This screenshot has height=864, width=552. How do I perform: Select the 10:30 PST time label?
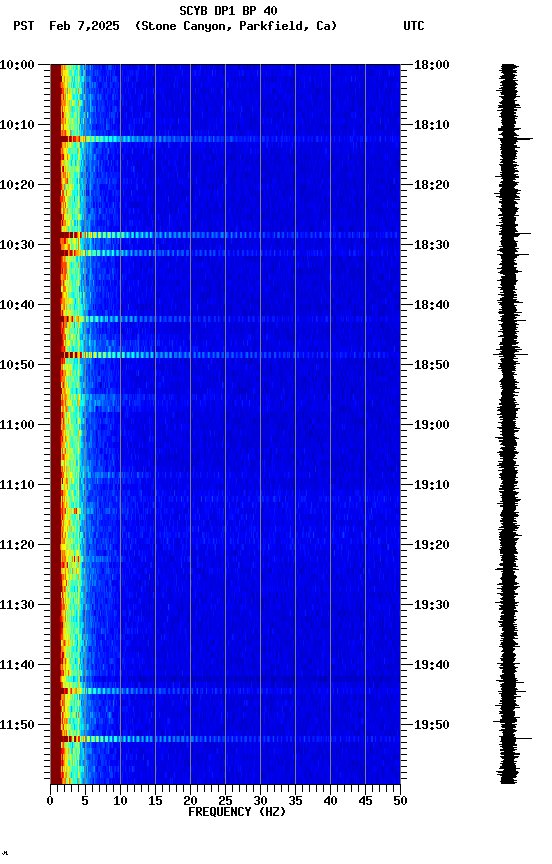click(x=17, y=245)
